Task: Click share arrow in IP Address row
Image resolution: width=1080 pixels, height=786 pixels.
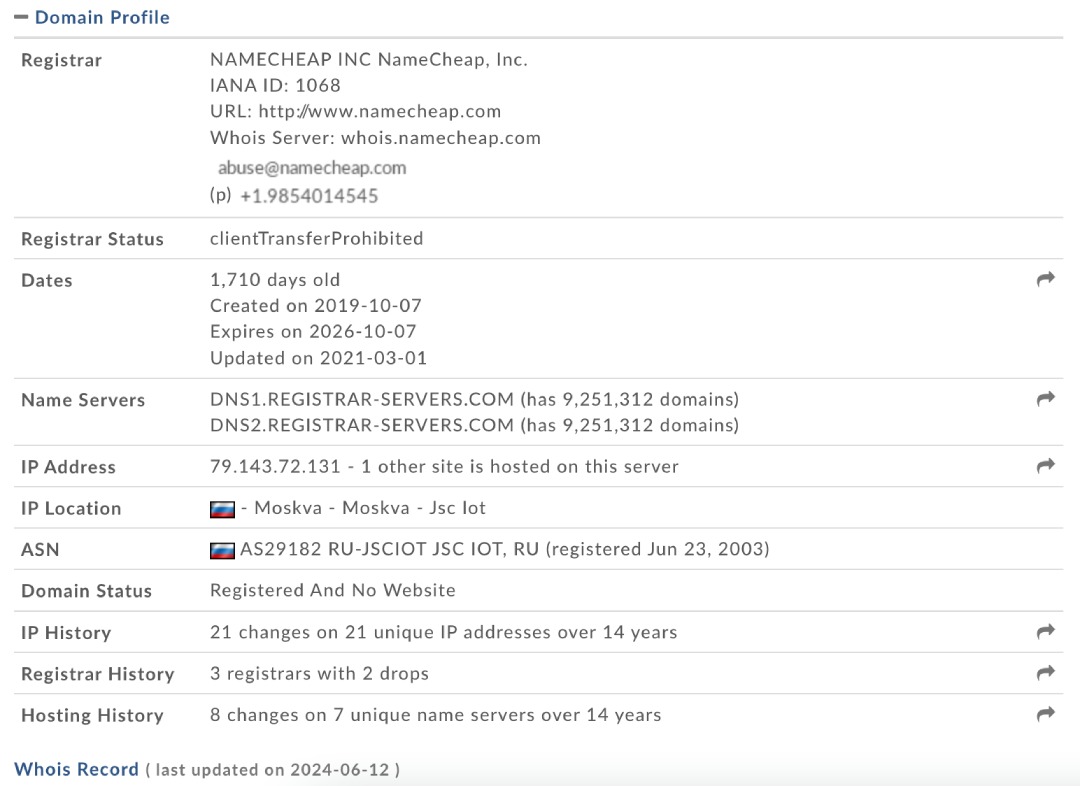Action: click(1046, 466)
